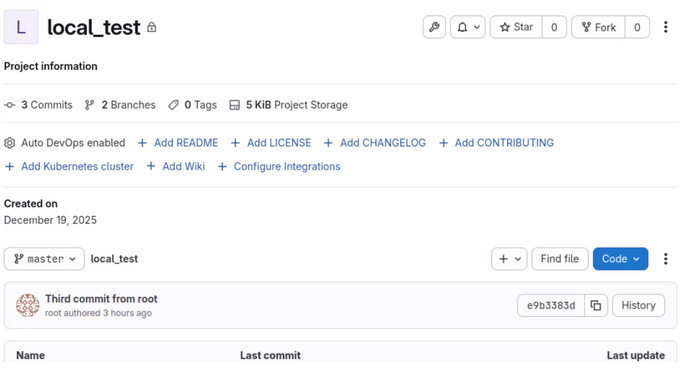Click the December 19, 2025 date text
Screen dimensions: 697x372
(x=50, y=220)
